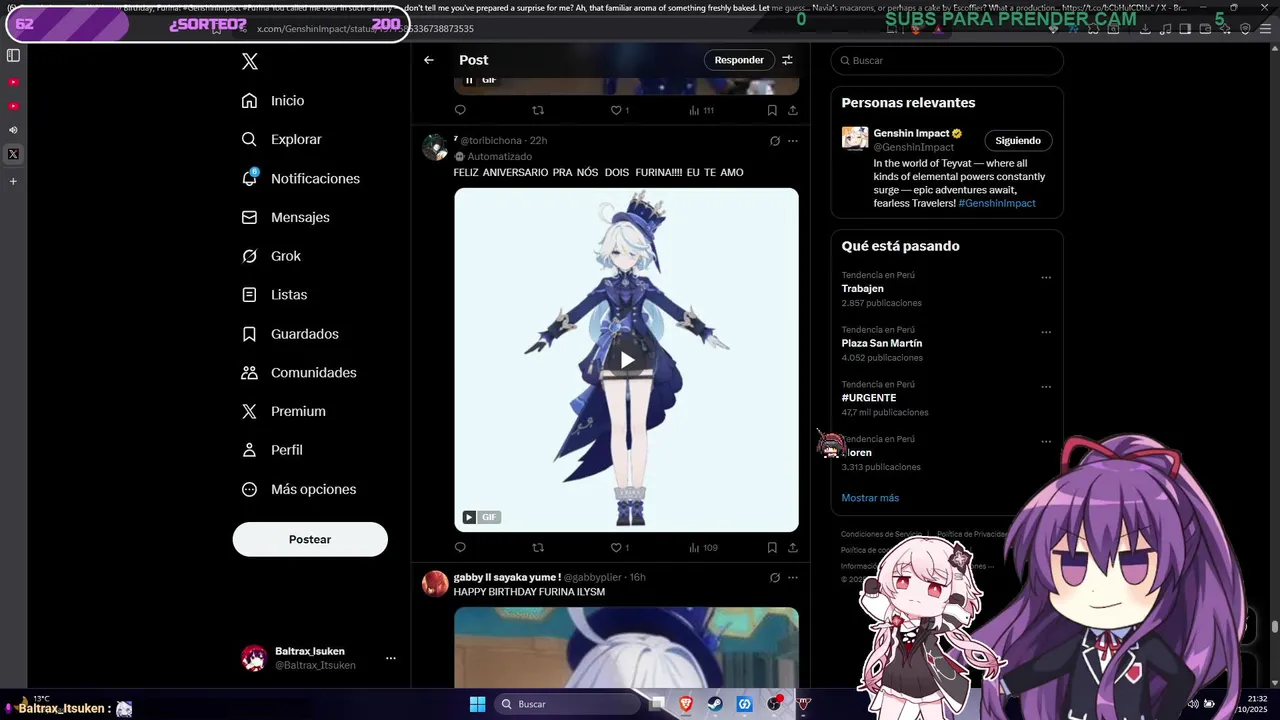Open the Genshin Impact profile name
This screenshot has width=1280, height=720.
[911, 133]
